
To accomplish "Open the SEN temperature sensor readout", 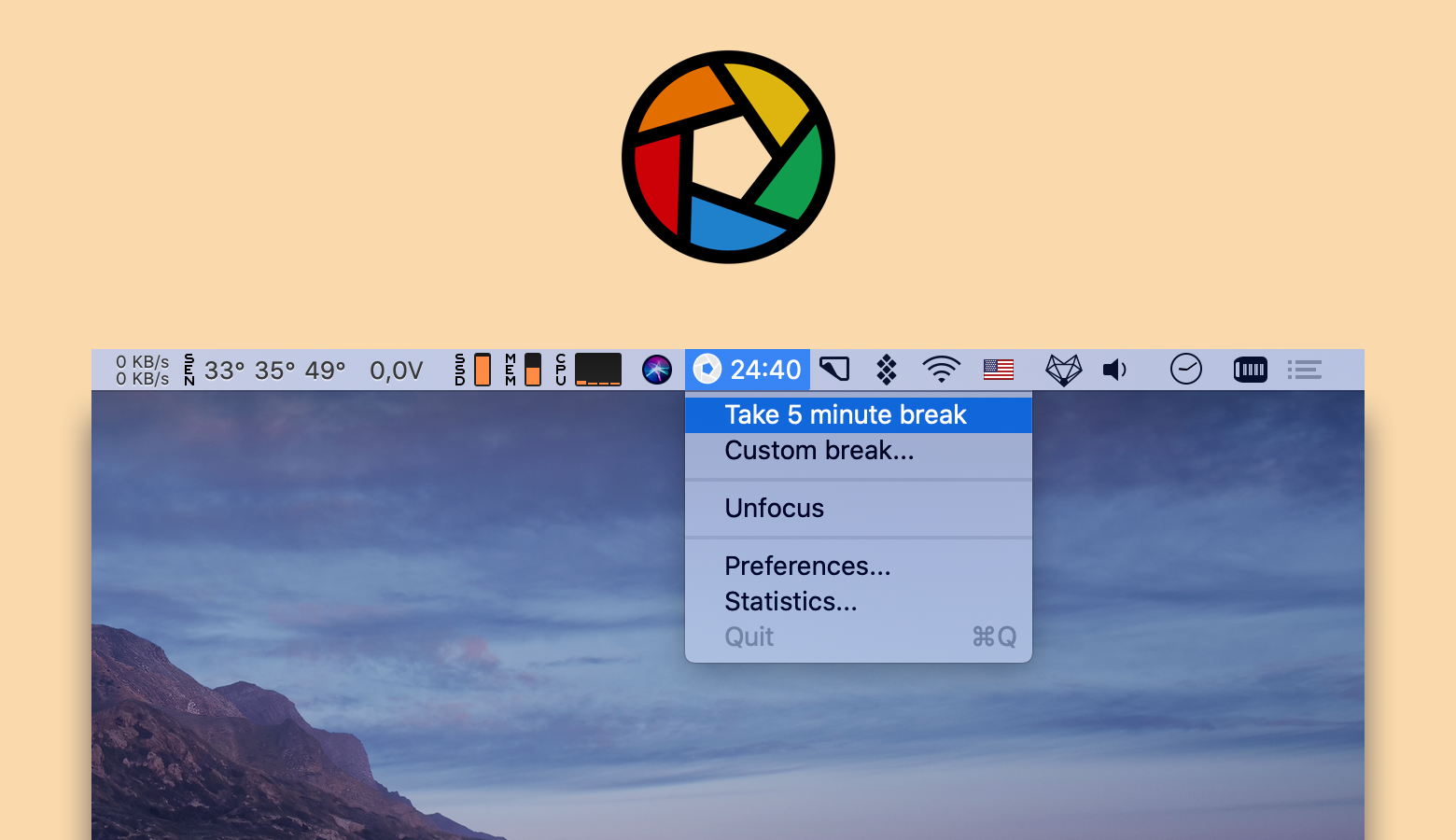I will (x=265, y=371).
